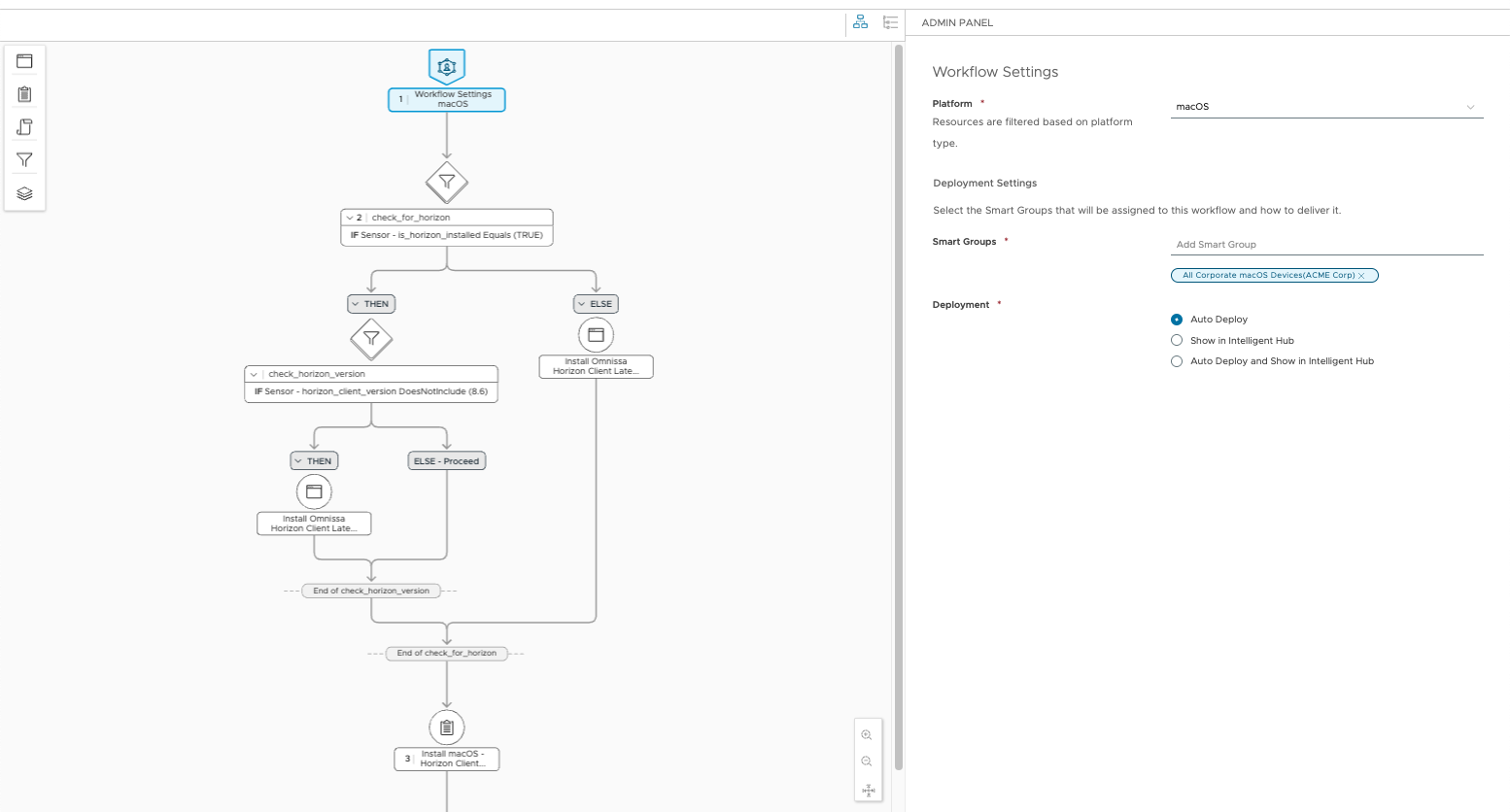Fit the workflow to the screen
The height and width of the screenshot is (812, 1510).
(x=868, y=790)
